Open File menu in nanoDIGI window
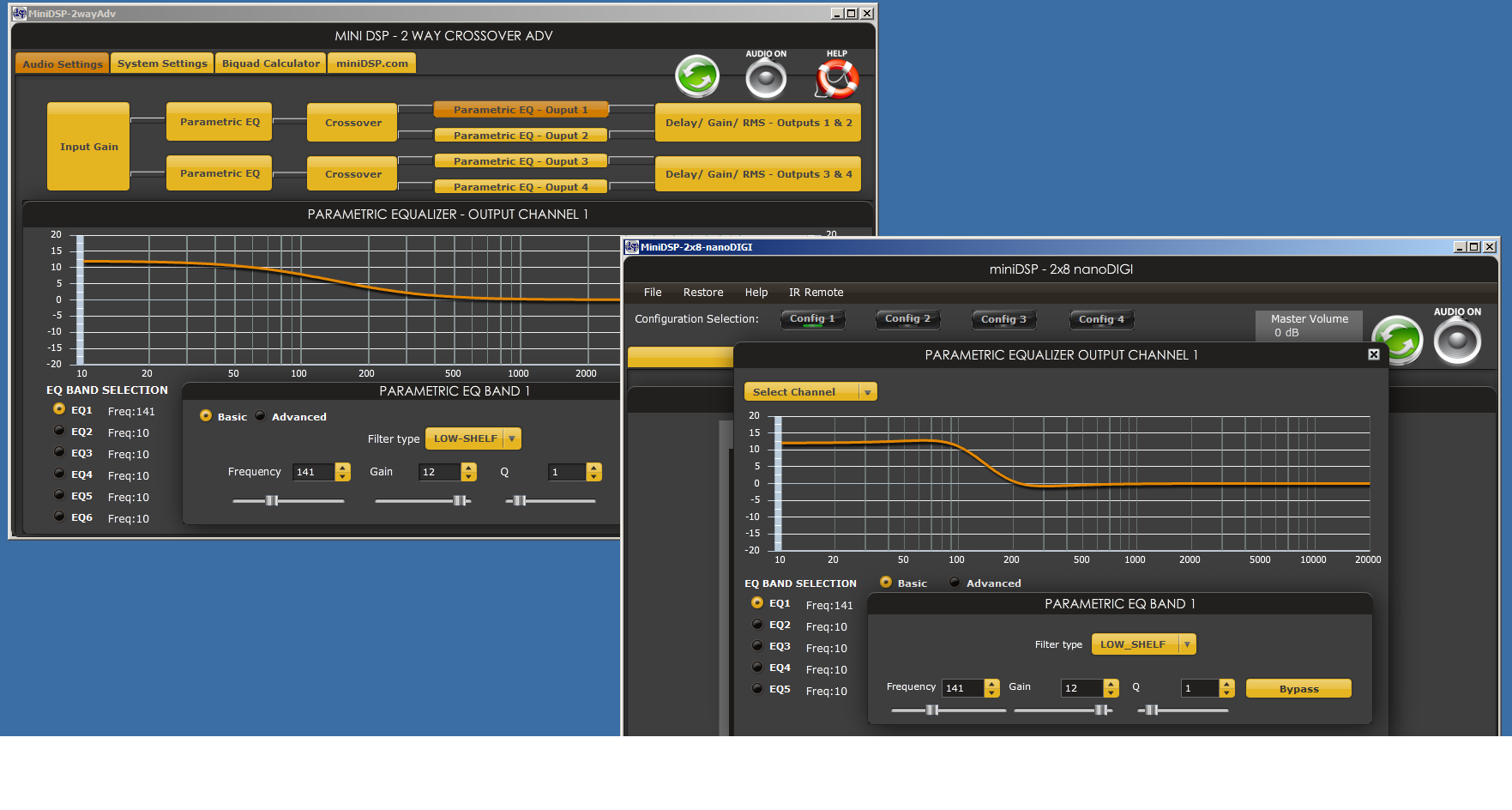 point(653,293)
